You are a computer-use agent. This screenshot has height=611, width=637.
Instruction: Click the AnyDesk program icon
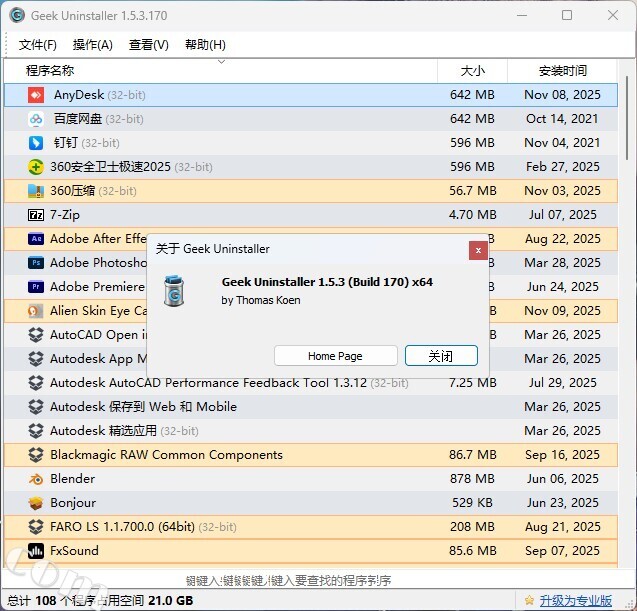36,95
